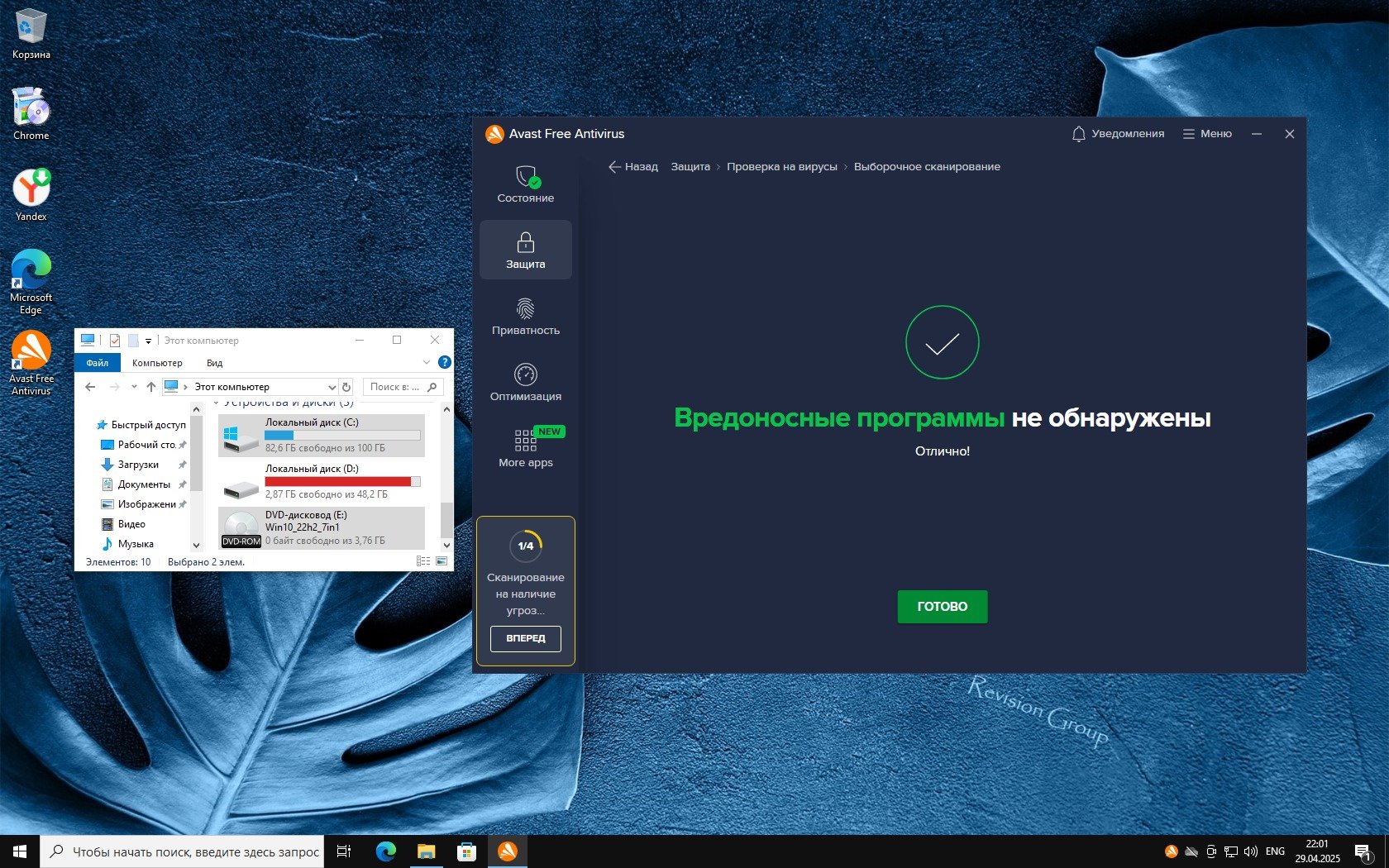Select the Chrome desktop icon

pos(31,114)
